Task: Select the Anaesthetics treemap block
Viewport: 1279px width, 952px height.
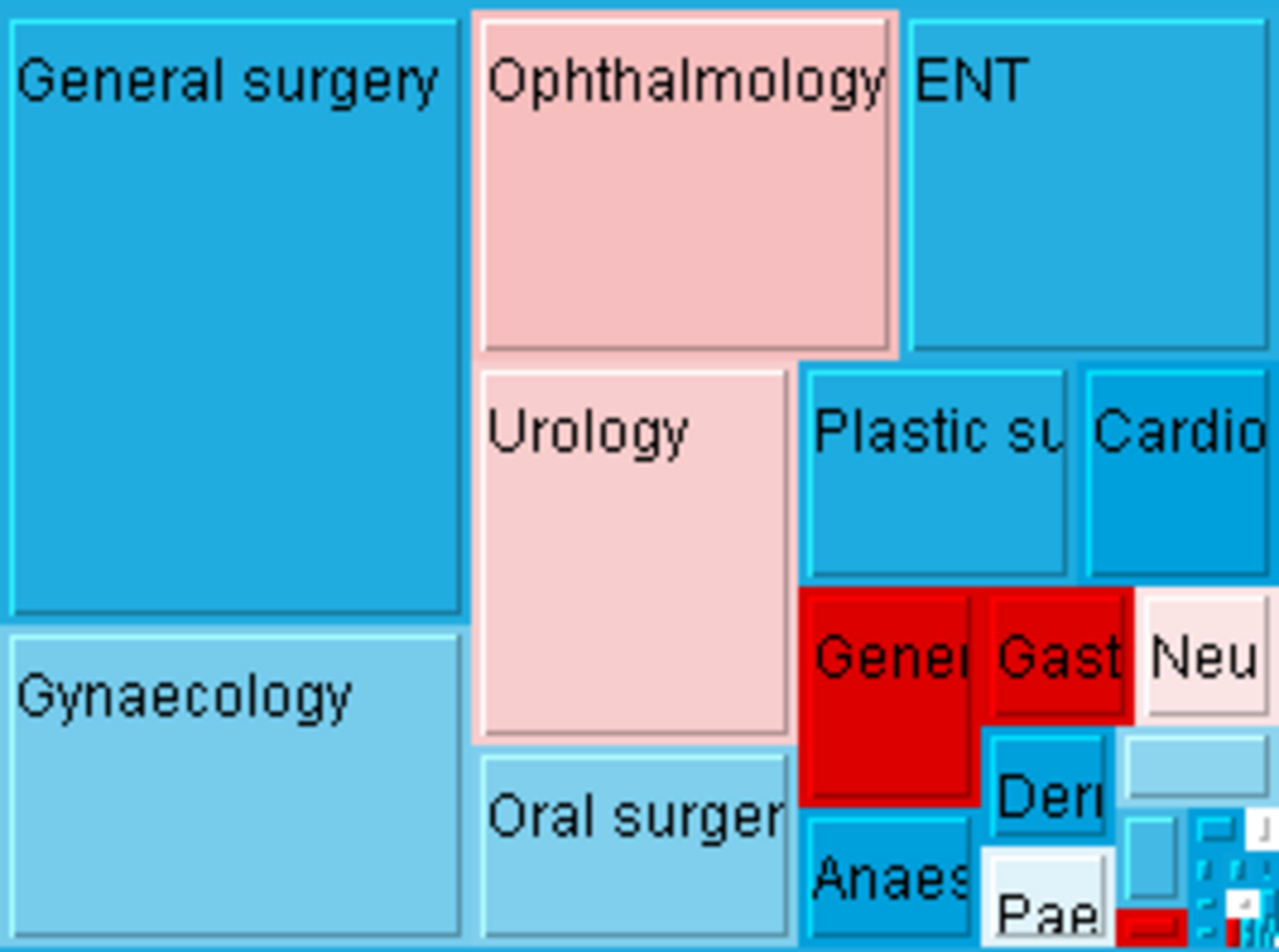Action: point(889,877)
